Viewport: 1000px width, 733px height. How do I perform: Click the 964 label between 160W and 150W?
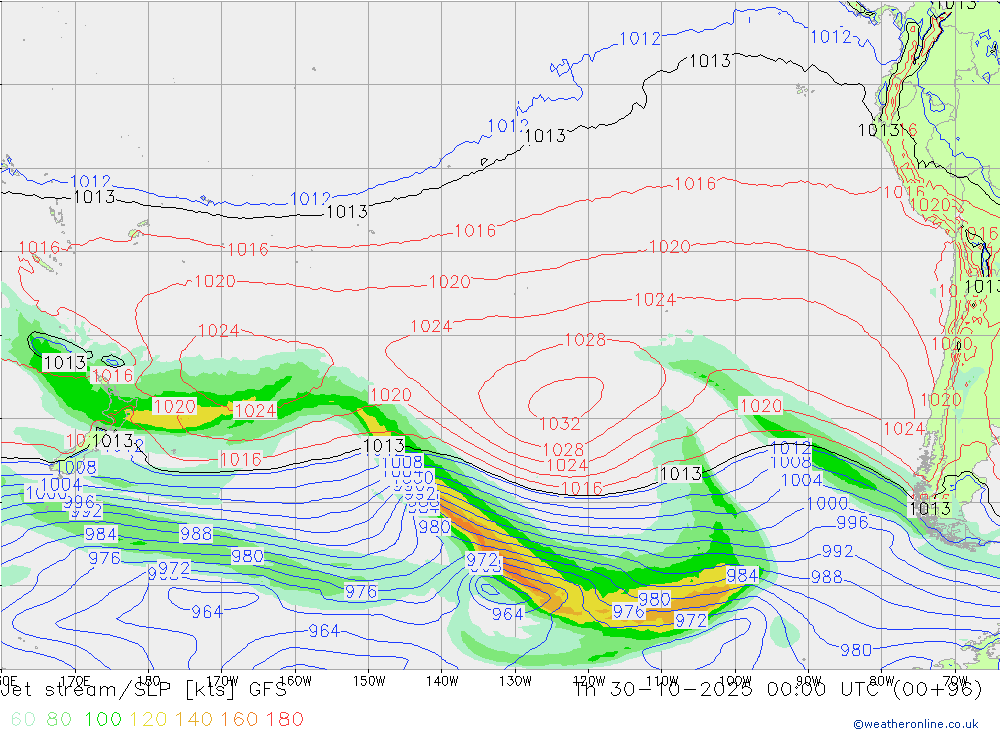pyautogui.click(x=324, y=631)
